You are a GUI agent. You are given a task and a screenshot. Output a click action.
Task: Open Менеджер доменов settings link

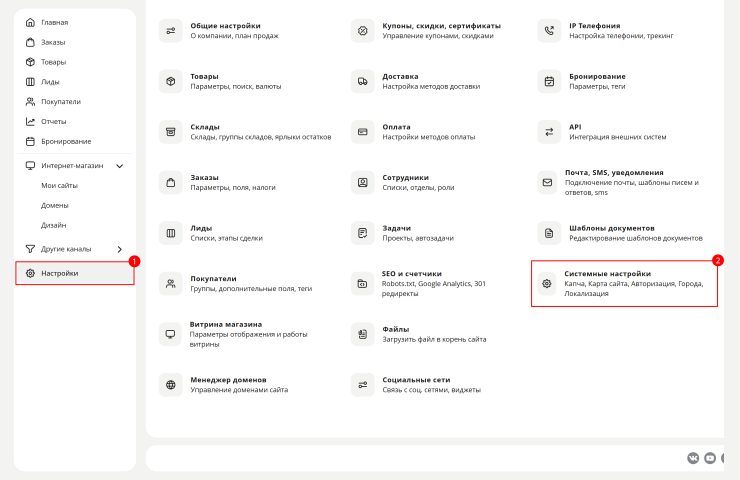point(228,380)
